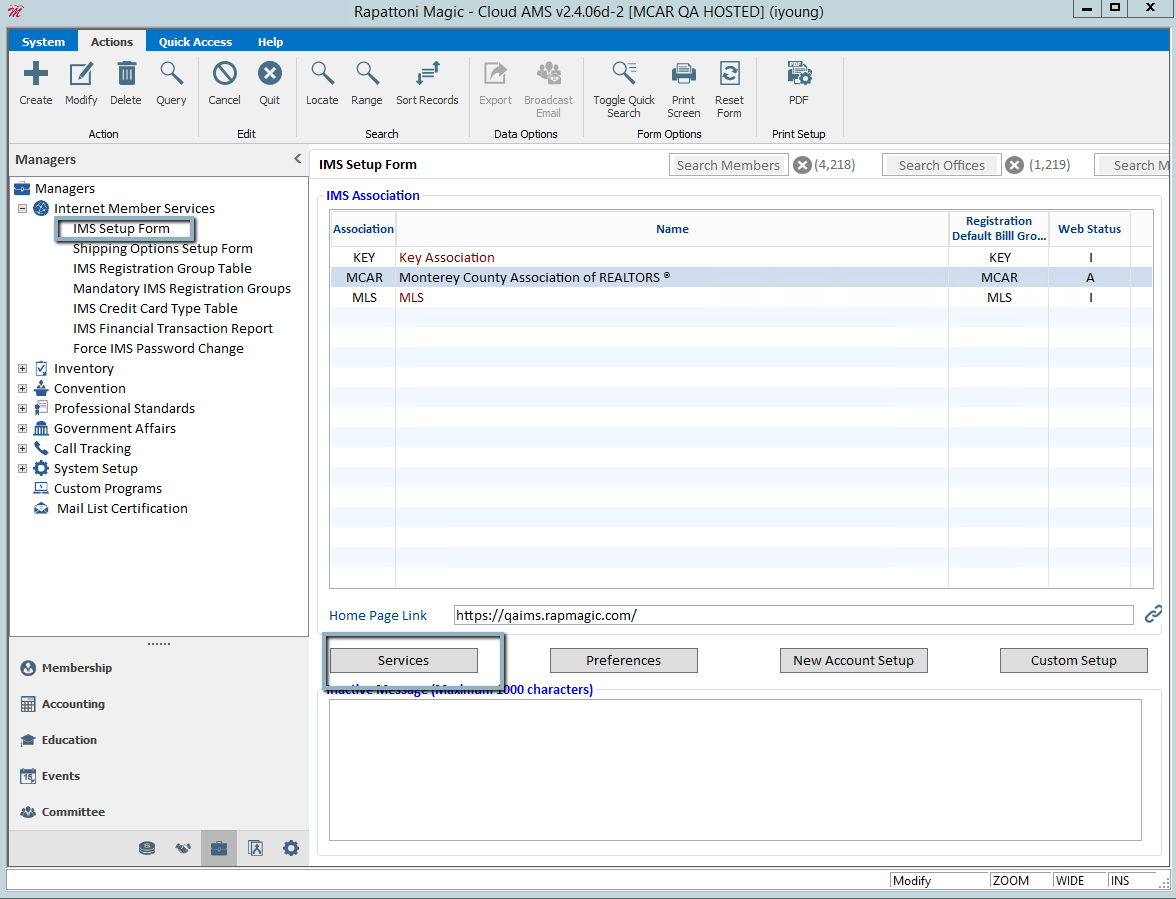The width and height of the screenshot is (1176, 899).
Task: Open IMS Credit Card Type Table
Action: 155,308
